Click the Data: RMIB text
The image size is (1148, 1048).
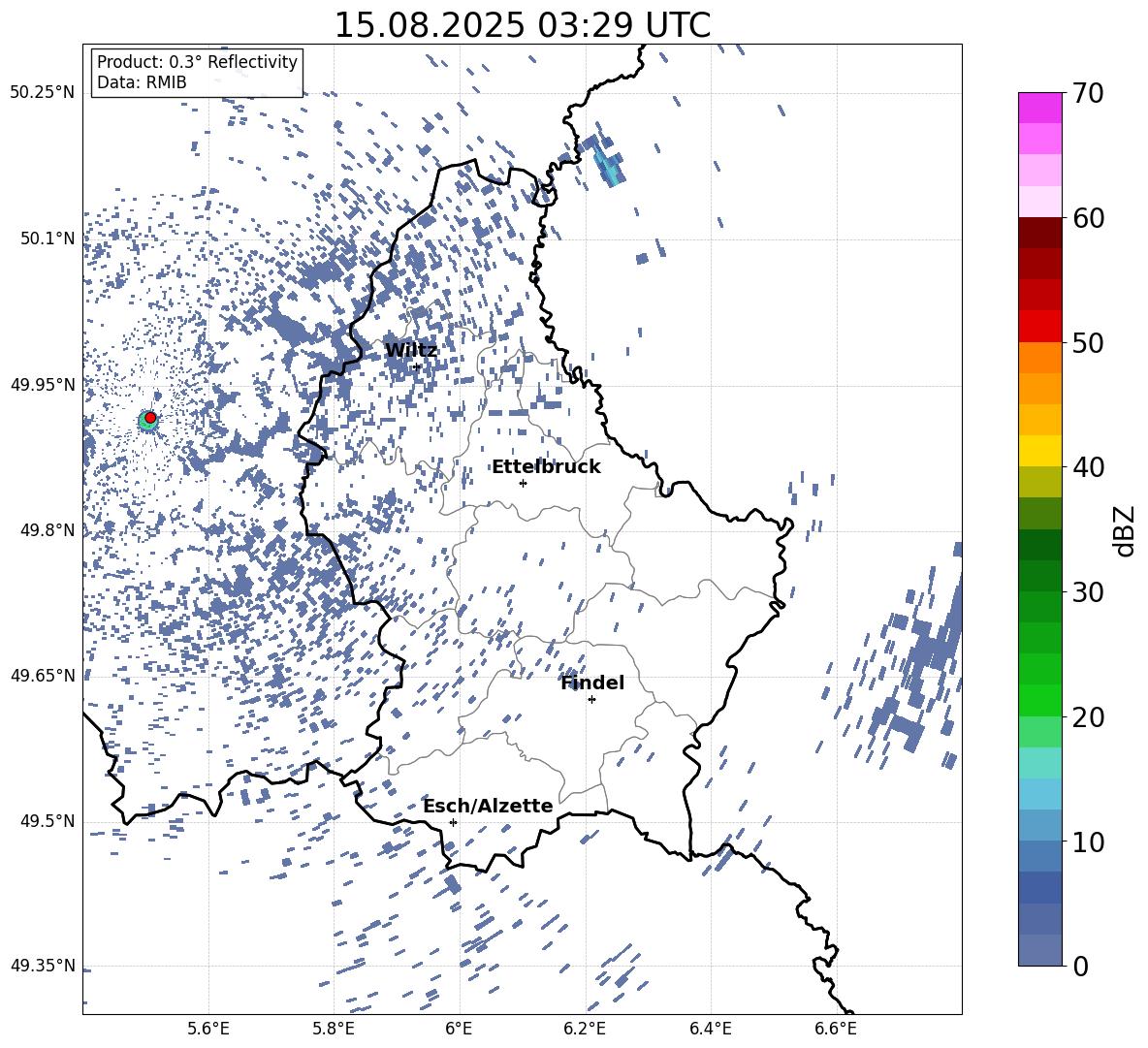pos(142,82)
